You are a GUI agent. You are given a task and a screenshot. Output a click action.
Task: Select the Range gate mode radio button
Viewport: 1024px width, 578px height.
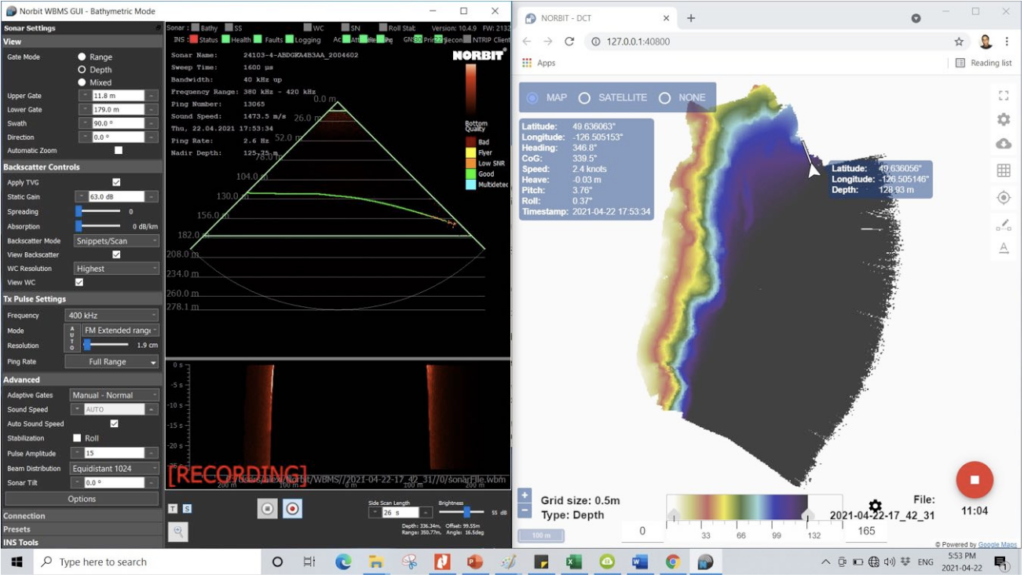pyautogui.click(x=82, y=57)
